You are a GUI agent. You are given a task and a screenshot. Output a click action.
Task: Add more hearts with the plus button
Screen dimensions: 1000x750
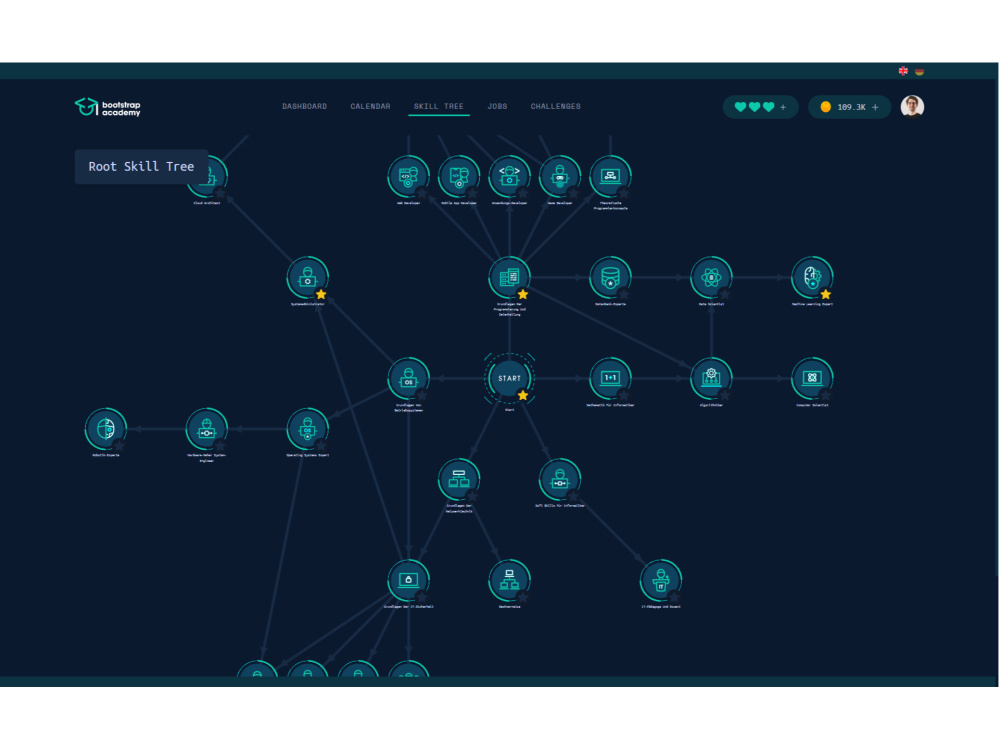click(x=783, y=107)
